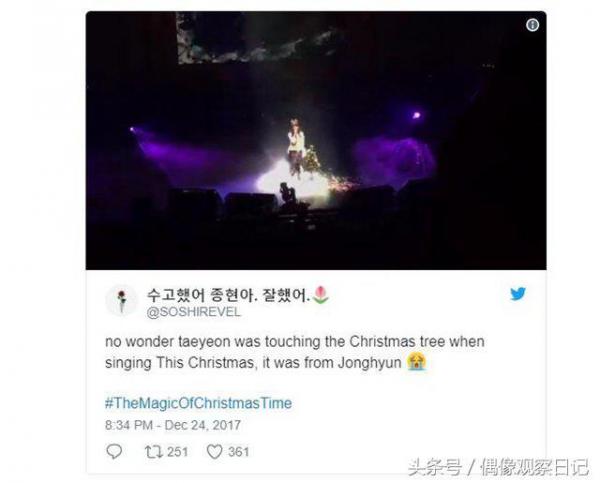Open the 8:34 PM - Dec 24, 2017 timestamp
The width and height of the screenshot is (600, 483).
(x=173, y=425)
